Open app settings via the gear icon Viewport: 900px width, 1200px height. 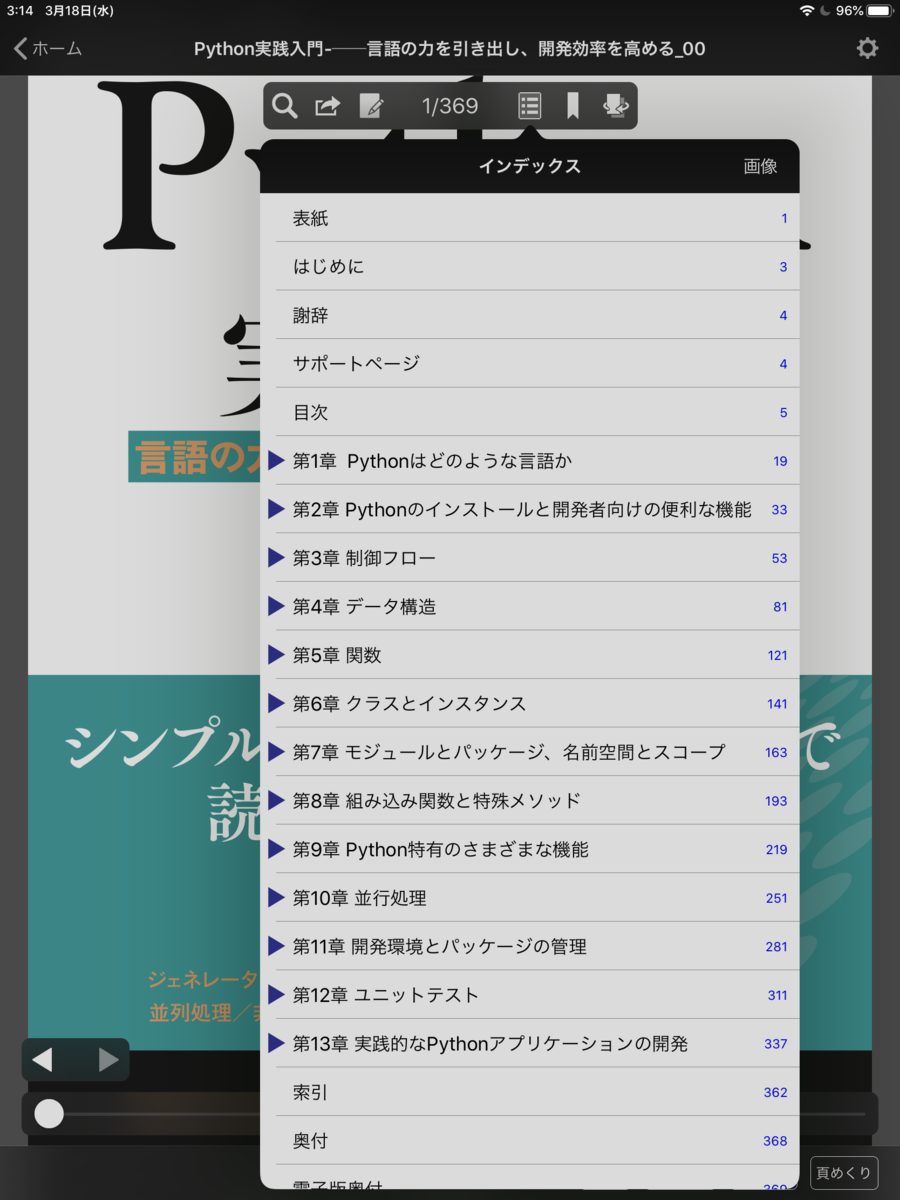(866, 46)
